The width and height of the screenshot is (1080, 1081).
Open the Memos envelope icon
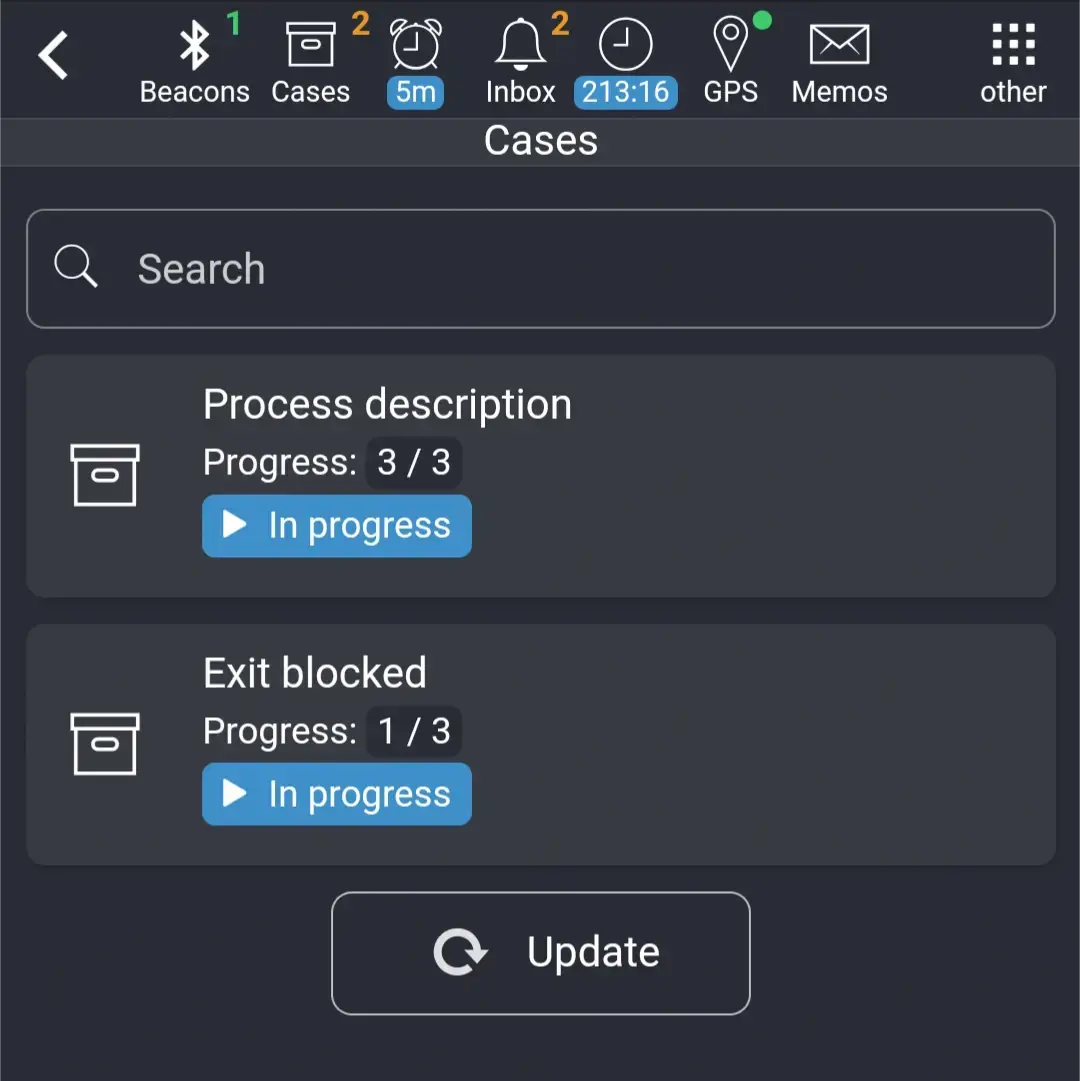pos(838,42)
